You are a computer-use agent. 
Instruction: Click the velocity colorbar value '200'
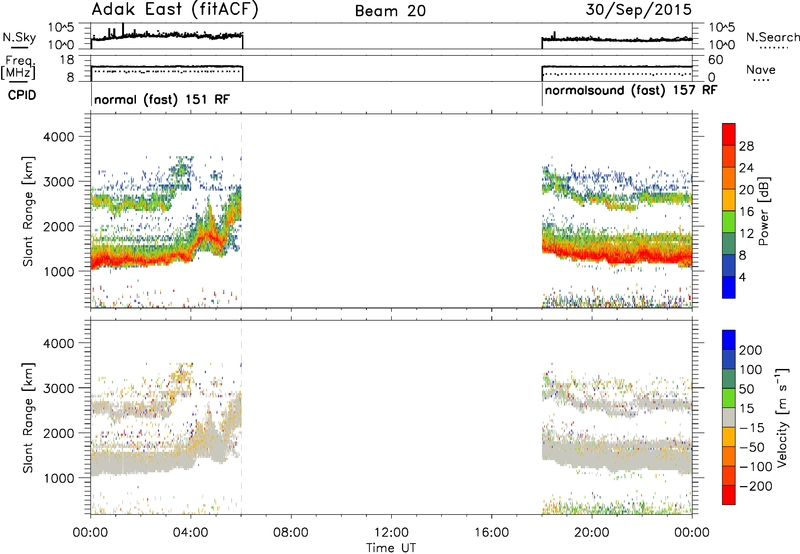(x=751, y=350)
